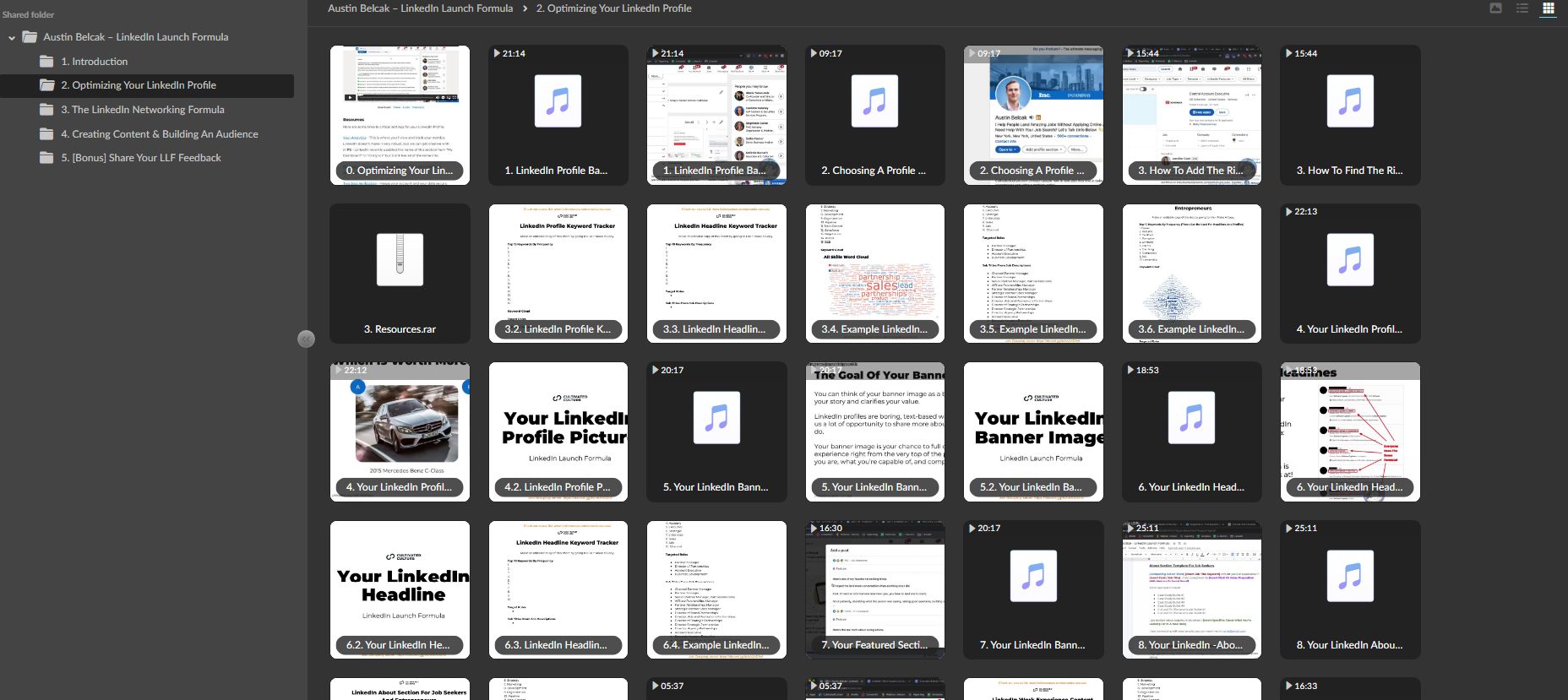Image resolution: width=1568 pixels, height=700 pixels.
Task: Open music note icon of audio '6. Your LinkedIn Head...' 18:53
Action: click(x=1191, y=417)
